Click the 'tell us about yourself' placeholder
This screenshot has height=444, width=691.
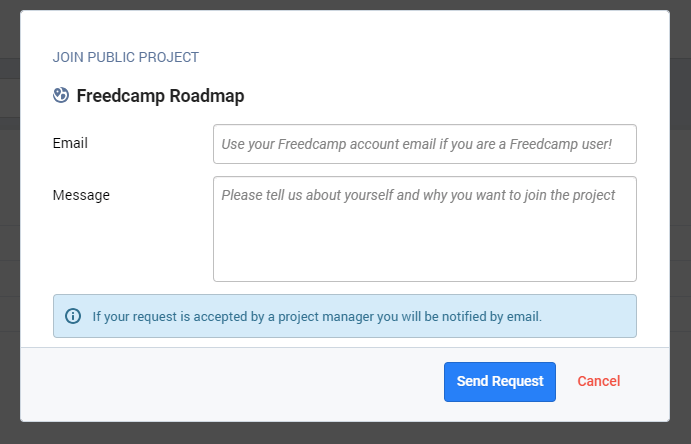coord(418,195)
